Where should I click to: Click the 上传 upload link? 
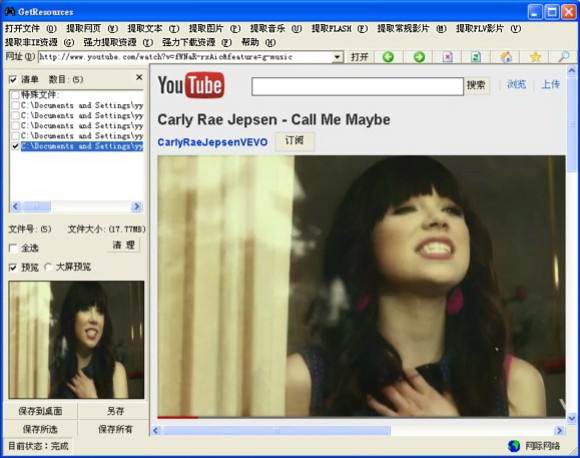pyautogui.click(x=550, y=84)
